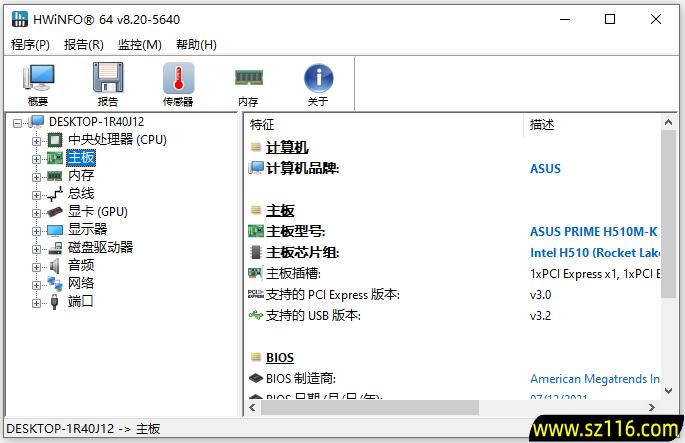
Task: Expand the 总线 tree node
Action: coord(36,195)
